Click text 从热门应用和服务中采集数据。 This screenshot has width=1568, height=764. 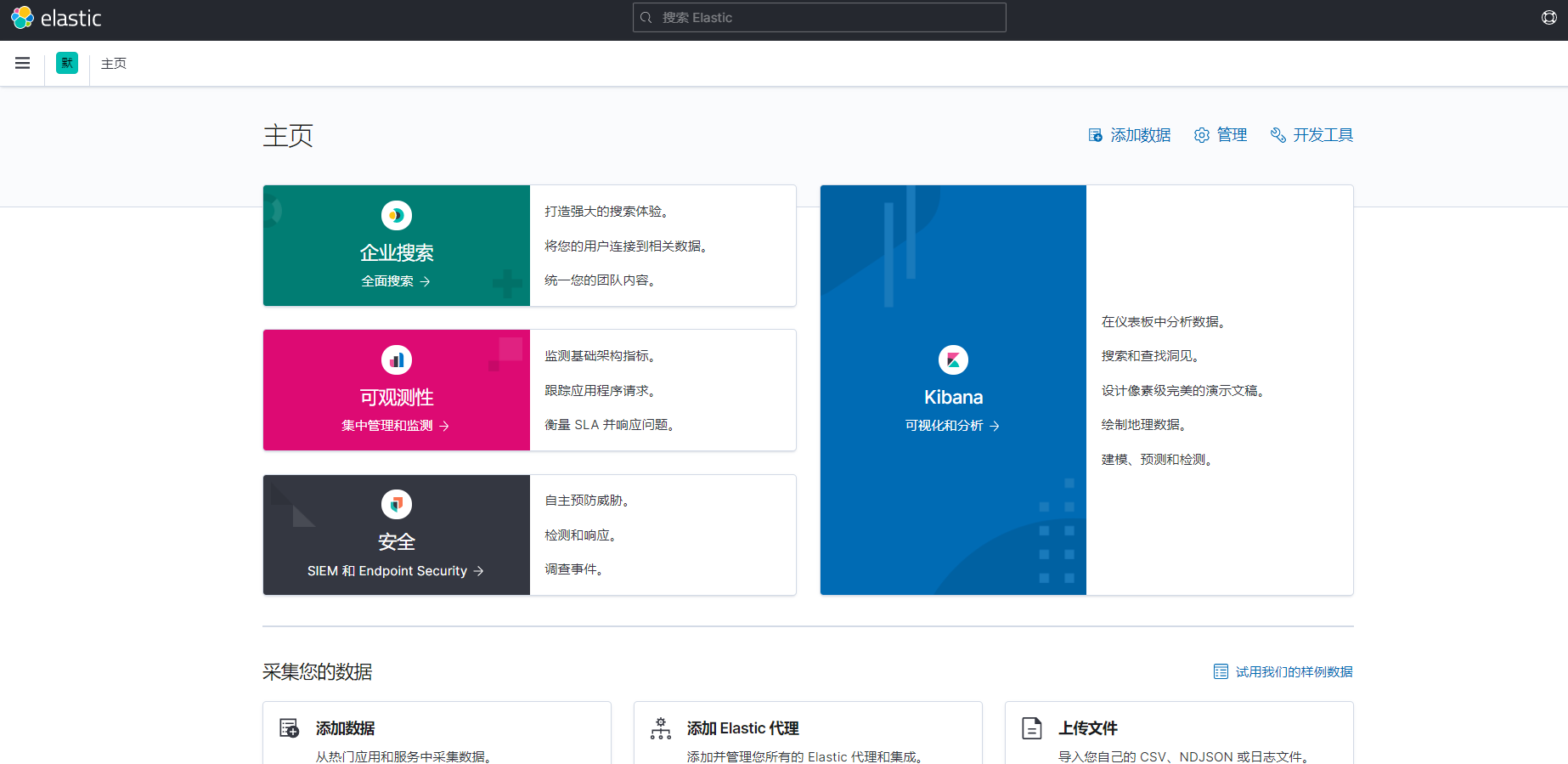pyautogui.click(x=406, y=756)
